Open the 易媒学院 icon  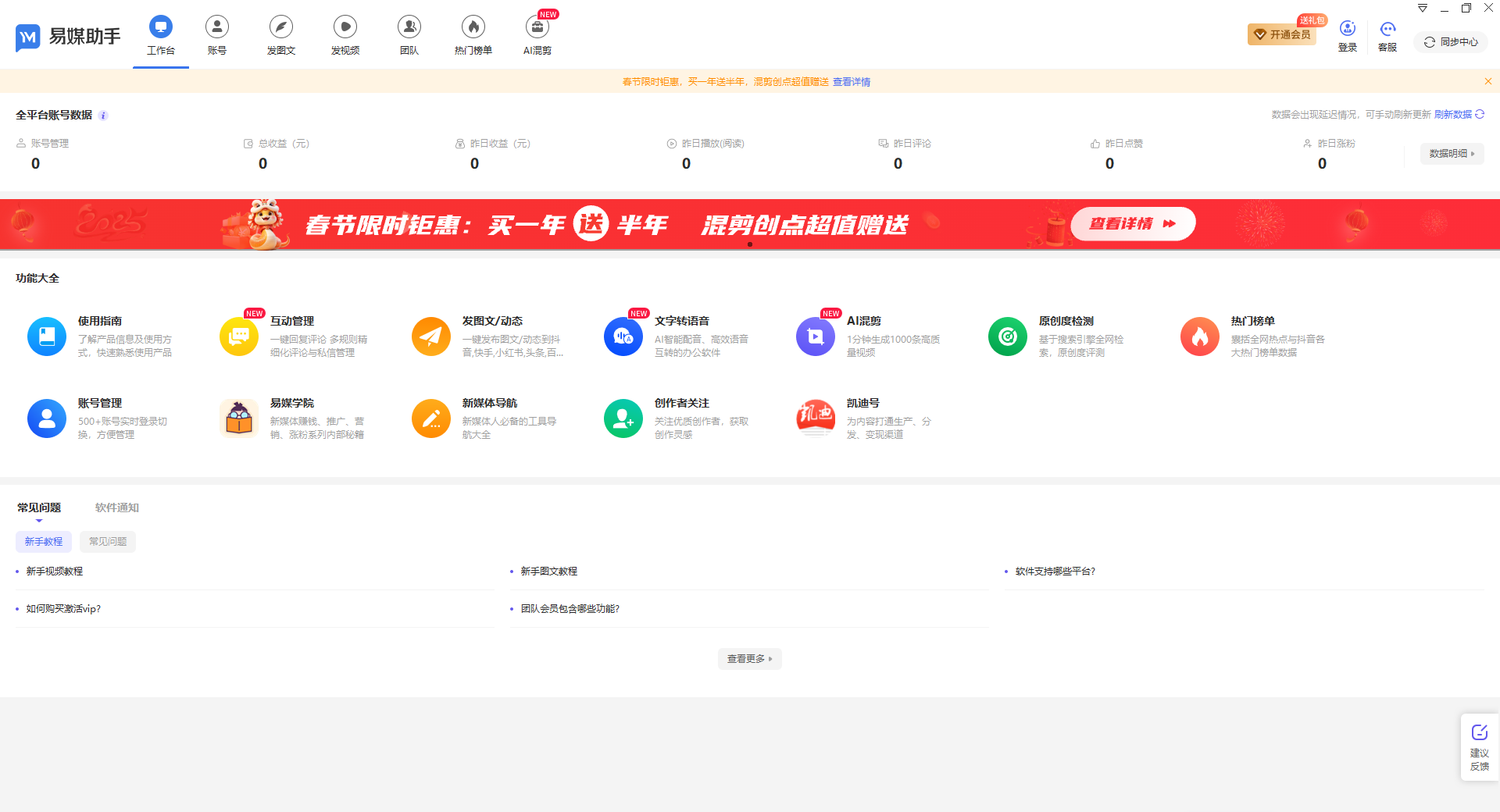239,418
